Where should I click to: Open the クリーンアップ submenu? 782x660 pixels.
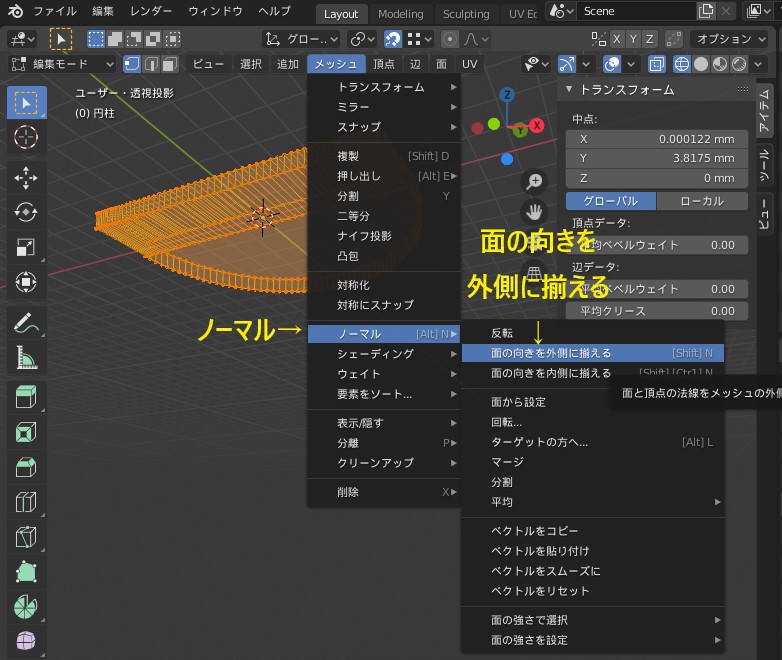pyautogui.click(x=384, y=463)
